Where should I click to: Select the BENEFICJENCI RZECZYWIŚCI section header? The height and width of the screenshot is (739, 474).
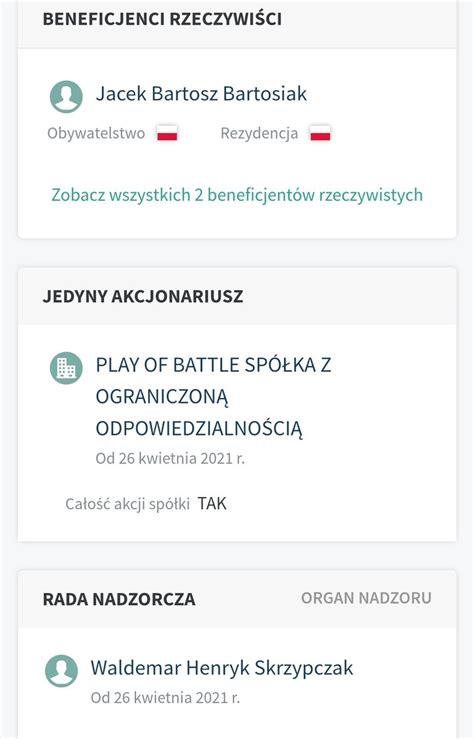[x=162, y=19]
